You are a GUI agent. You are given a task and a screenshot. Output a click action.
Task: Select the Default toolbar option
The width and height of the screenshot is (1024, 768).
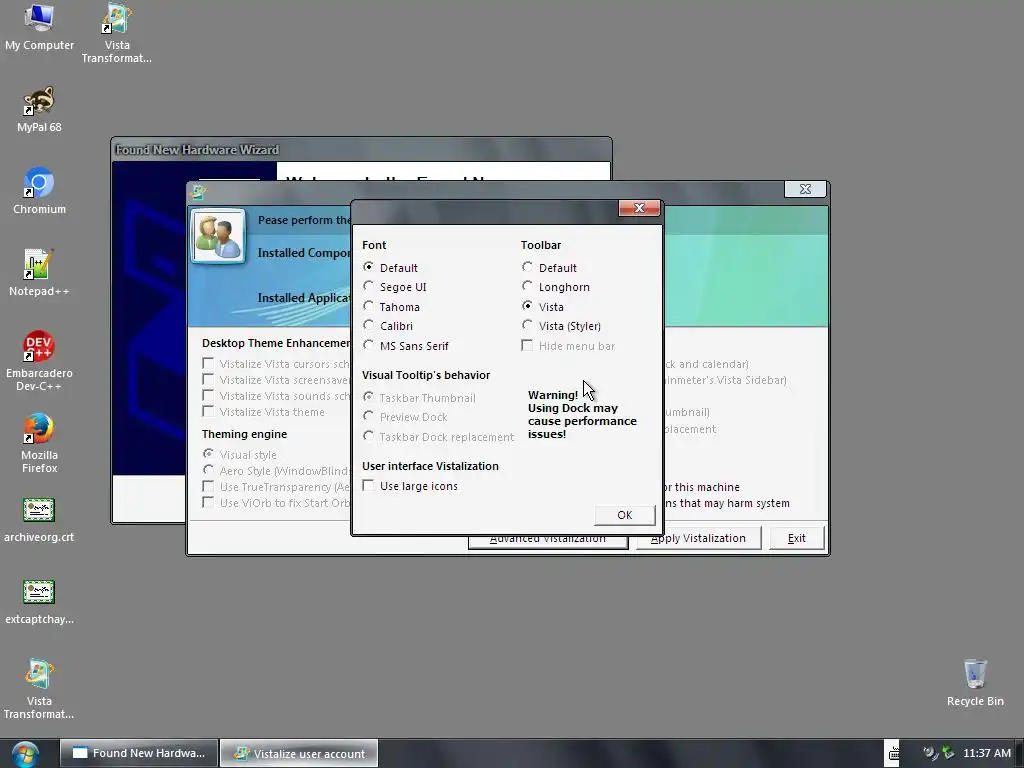pyautogui.click(x=549, y=268)
